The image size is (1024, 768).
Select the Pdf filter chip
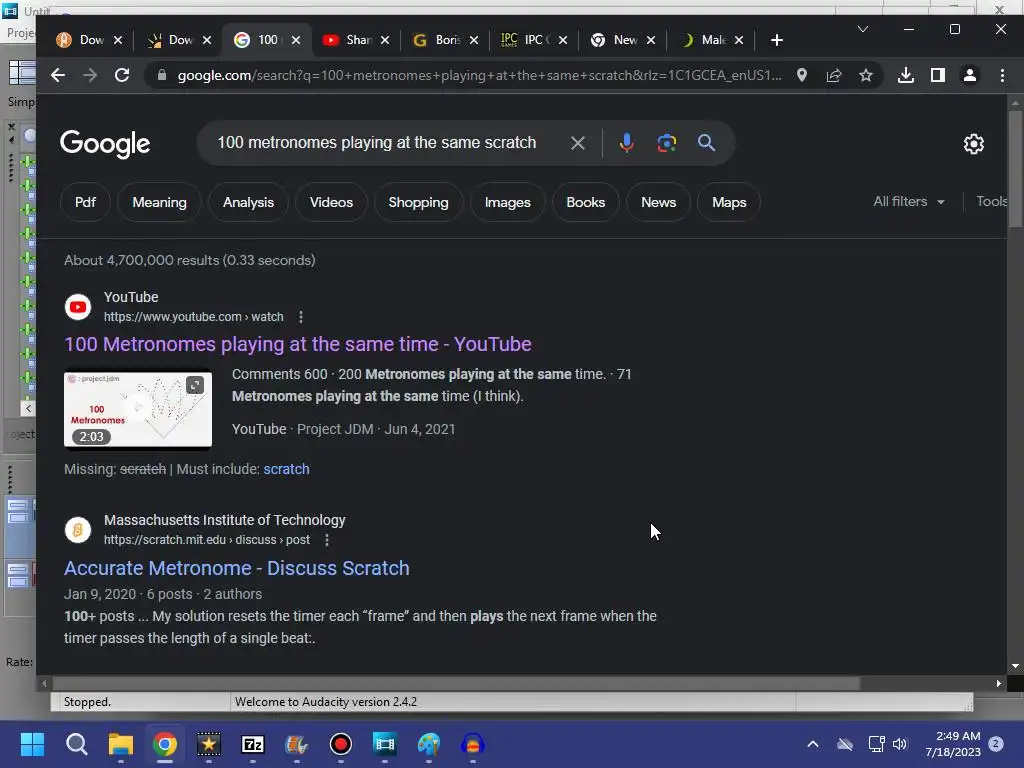tap(85, 202)
